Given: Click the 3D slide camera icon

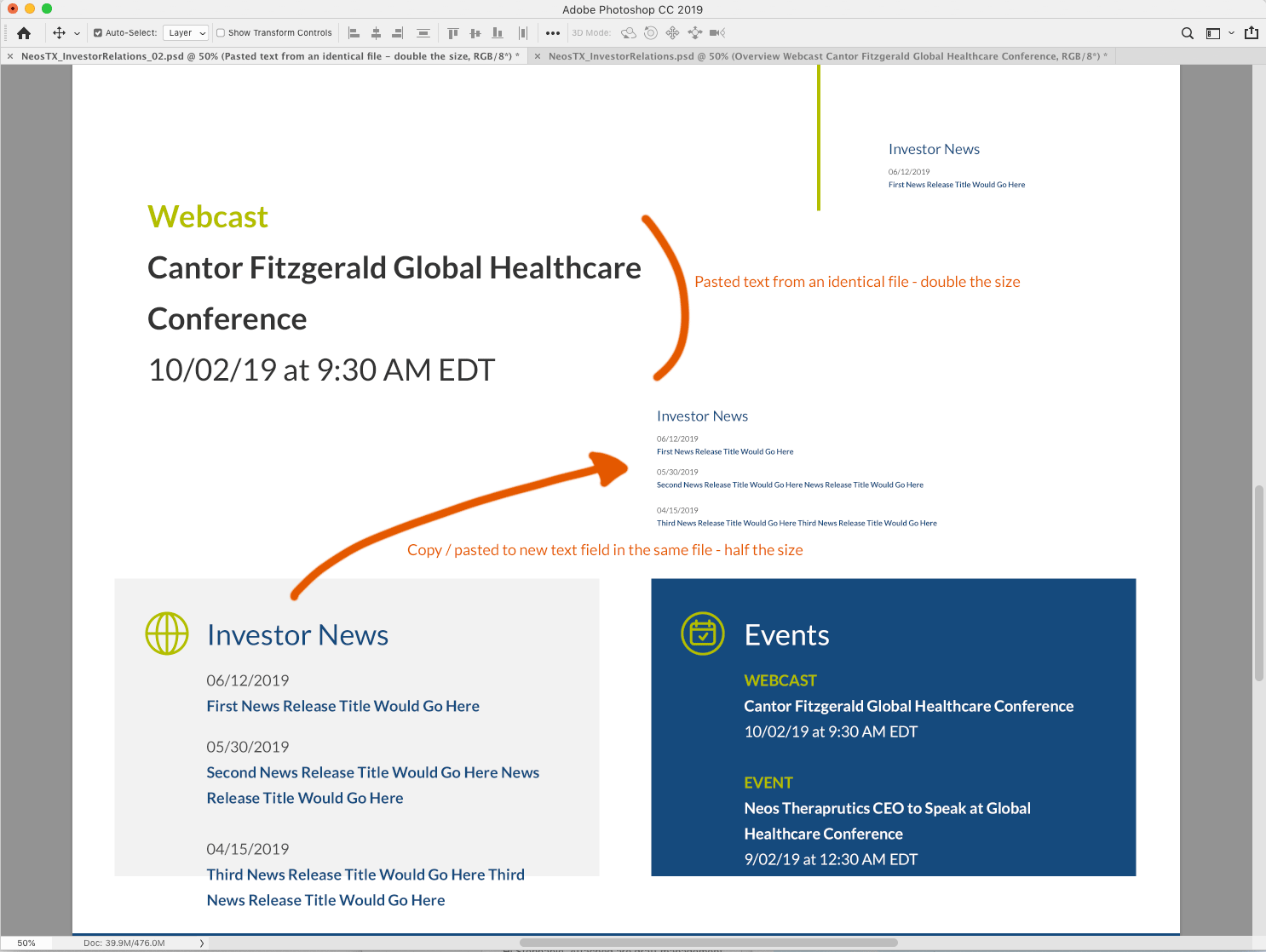Looking at the screenshot, I should [x=694, y=33].
